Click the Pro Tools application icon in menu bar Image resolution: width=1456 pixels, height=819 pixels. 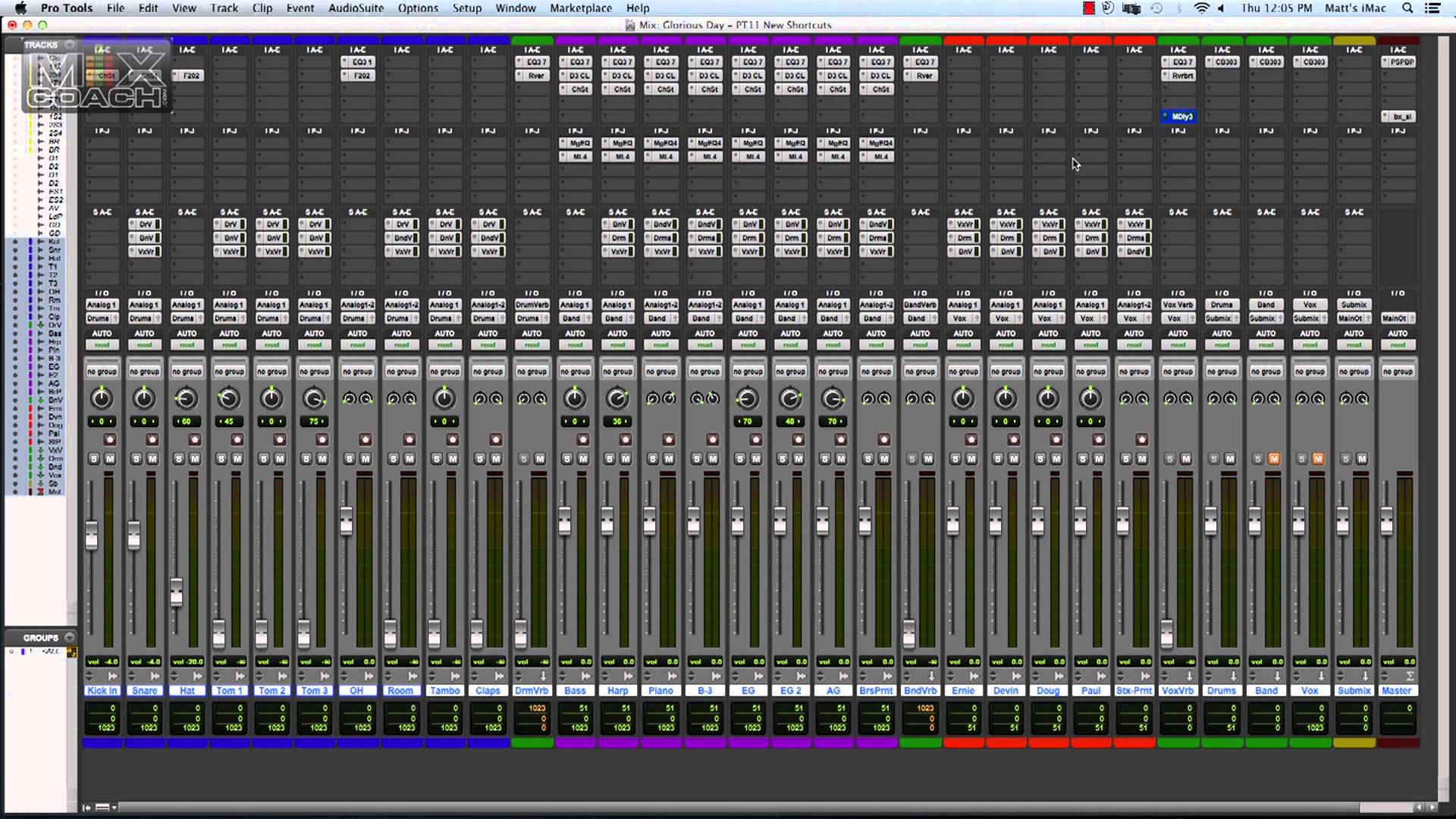67,8
